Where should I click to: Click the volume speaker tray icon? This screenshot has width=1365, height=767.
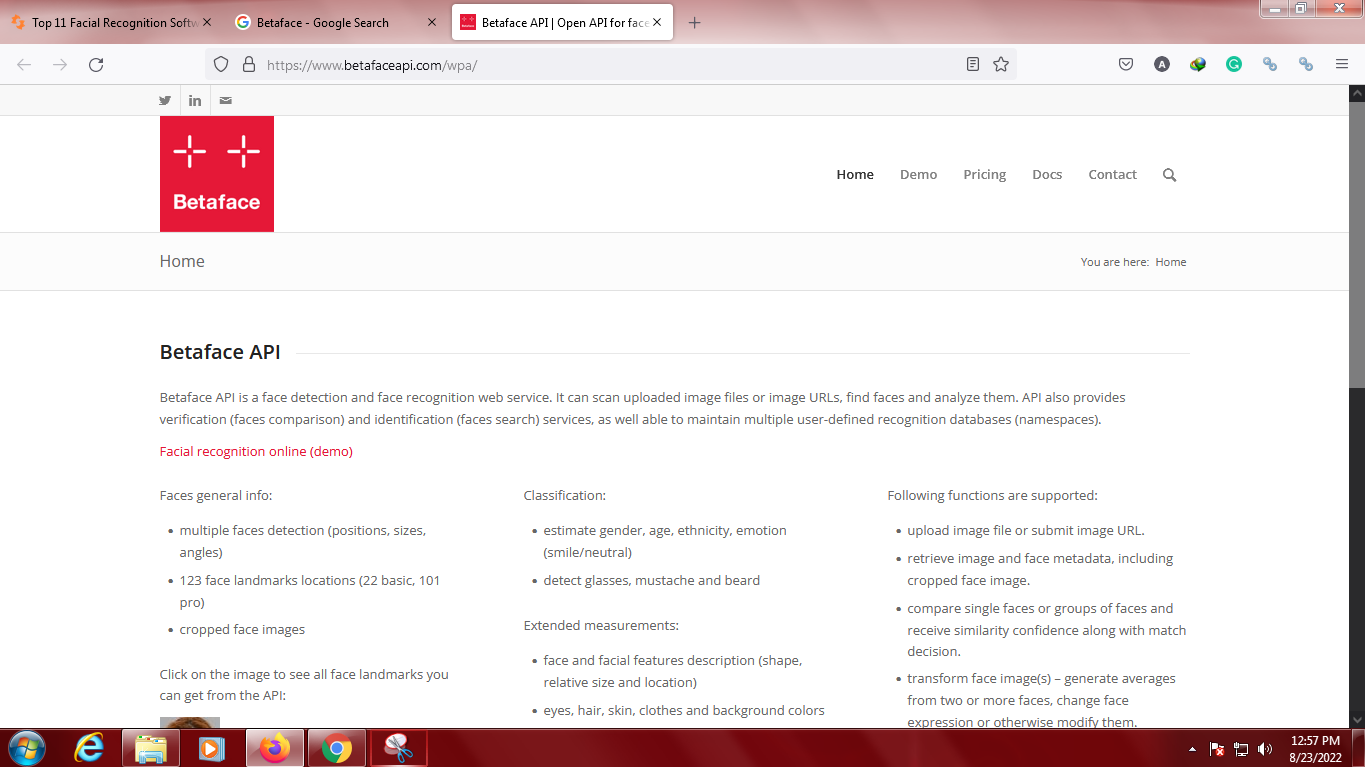click(x=1265, y=749)
